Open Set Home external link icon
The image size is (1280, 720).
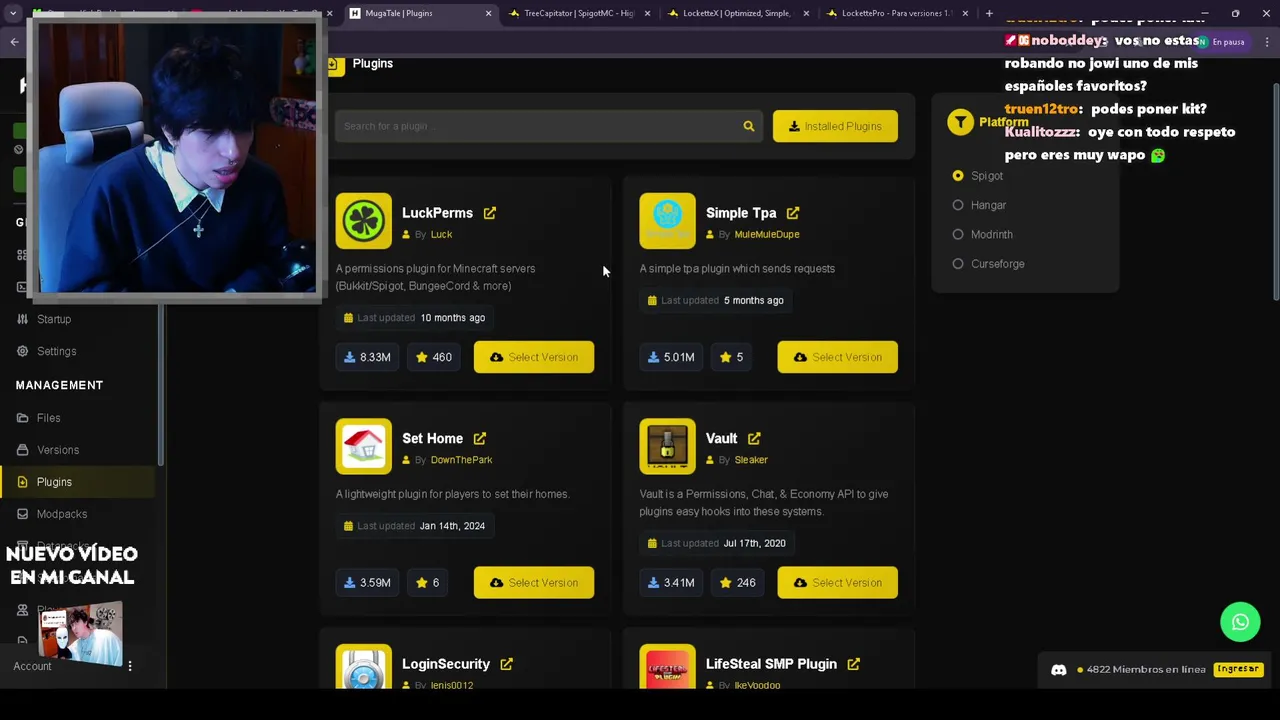(x=480, y=439)
